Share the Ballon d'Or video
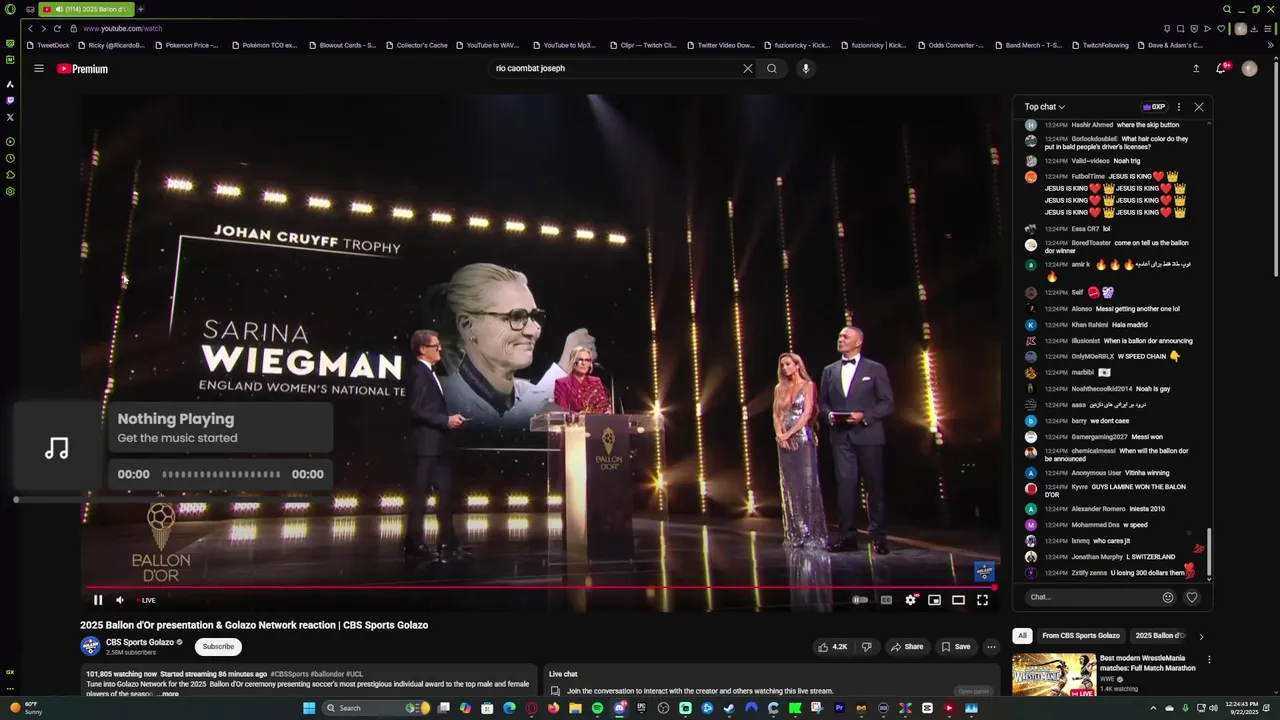This screenshot has height=720, width=1280. point(907,647)
